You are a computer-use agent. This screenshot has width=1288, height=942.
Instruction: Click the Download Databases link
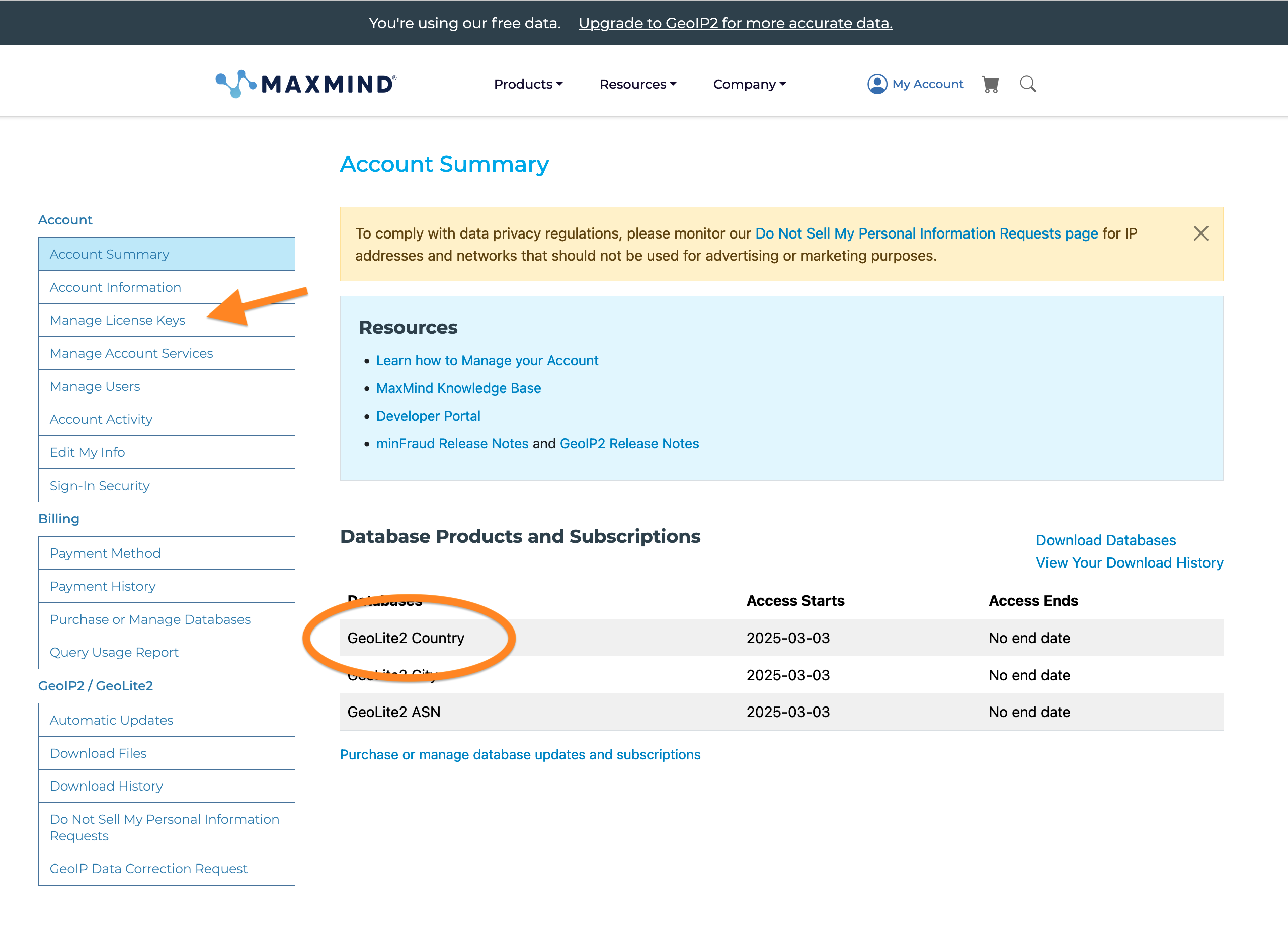pos(1105,540)
